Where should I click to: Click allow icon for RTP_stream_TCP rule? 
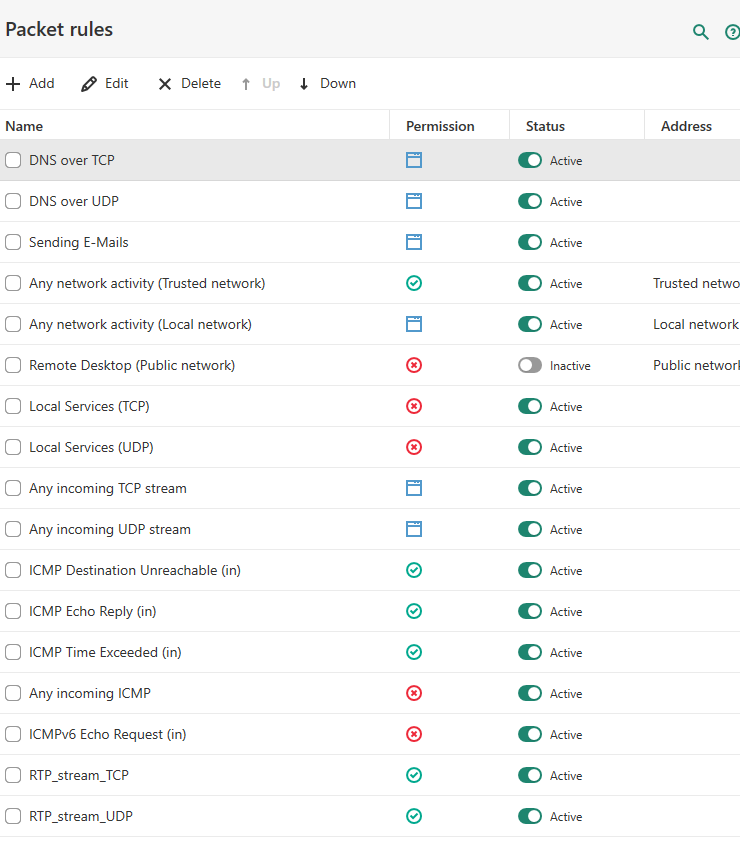[x=414, y=775]
